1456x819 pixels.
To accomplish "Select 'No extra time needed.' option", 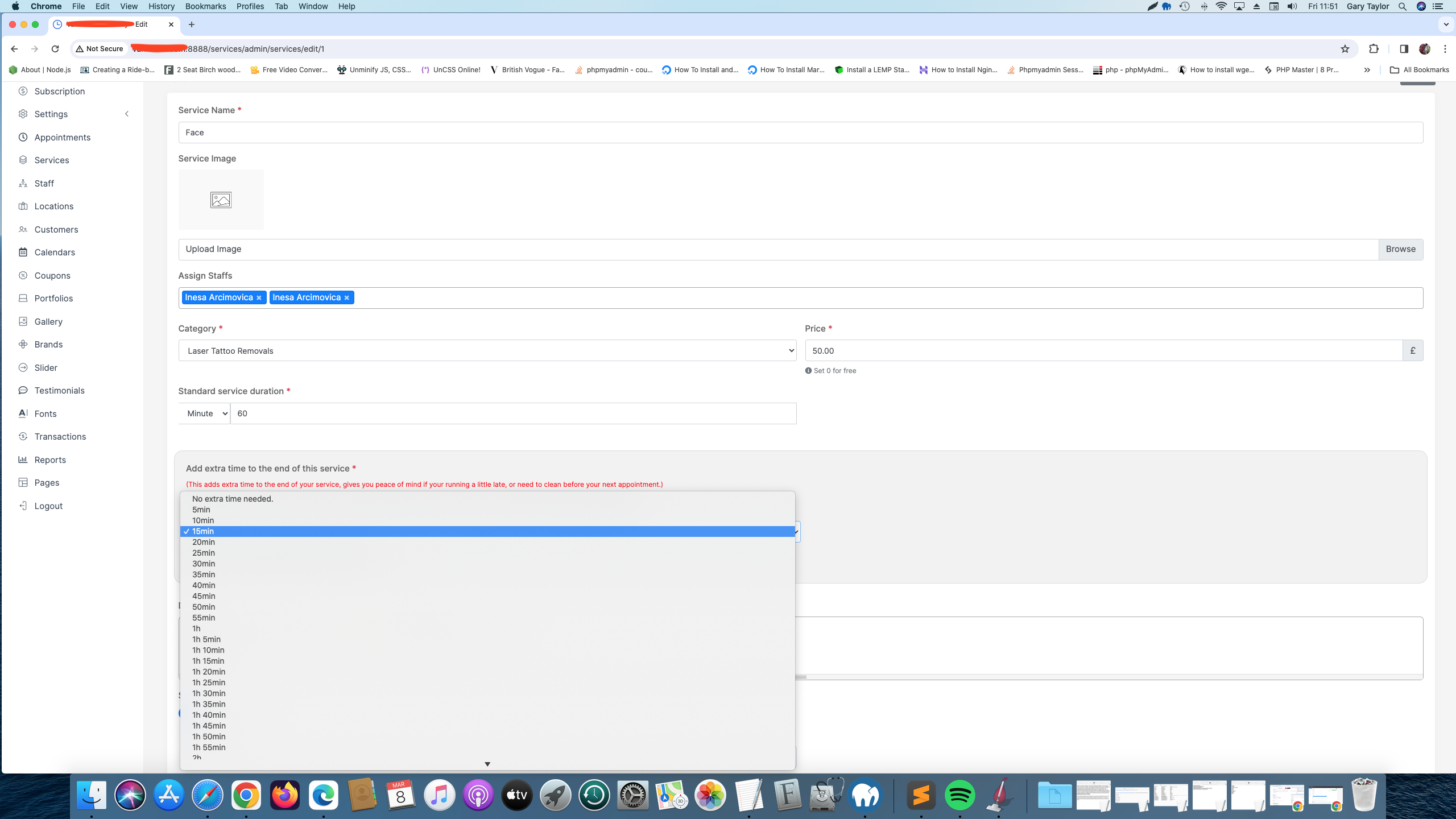I will [487, 499].
